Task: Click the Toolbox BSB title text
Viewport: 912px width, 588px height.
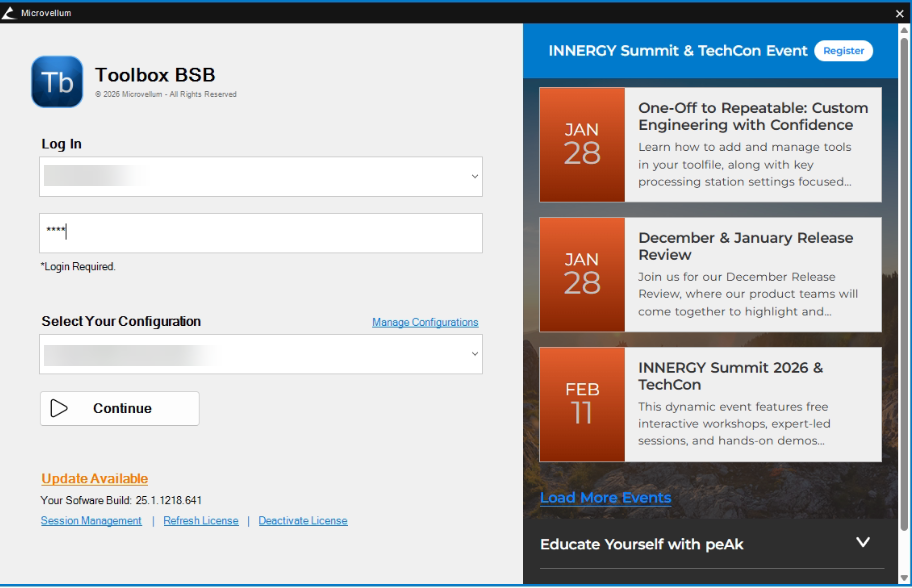Action: (x=155, y=75)
